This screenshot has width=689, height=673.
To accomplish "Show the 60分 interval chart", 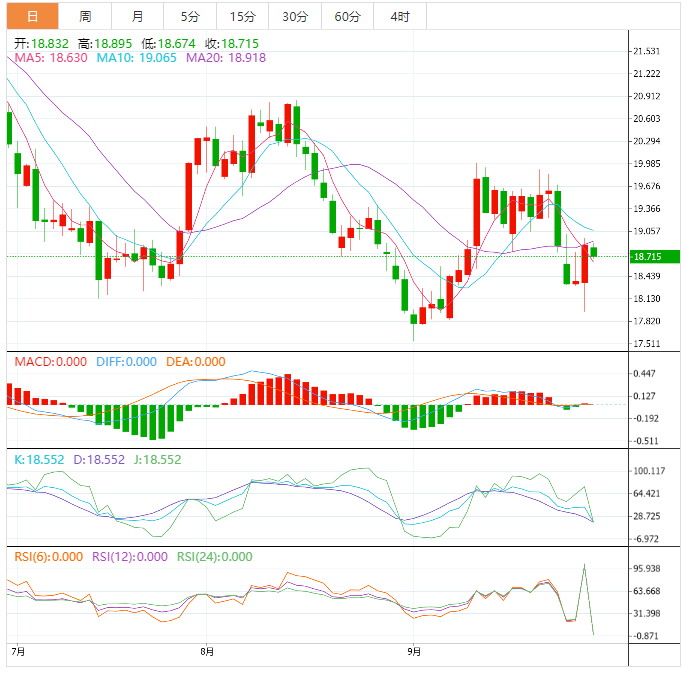I will coord(347,16).
